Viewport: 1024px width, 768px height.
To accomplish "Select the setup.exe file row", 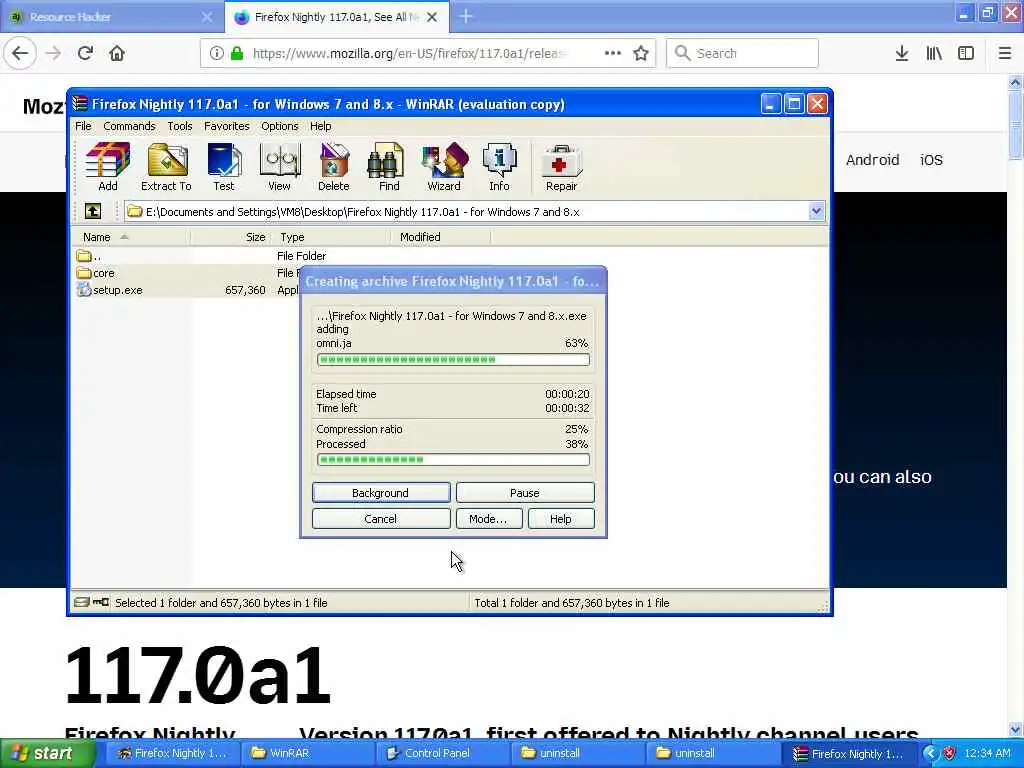I will (185, 290).
